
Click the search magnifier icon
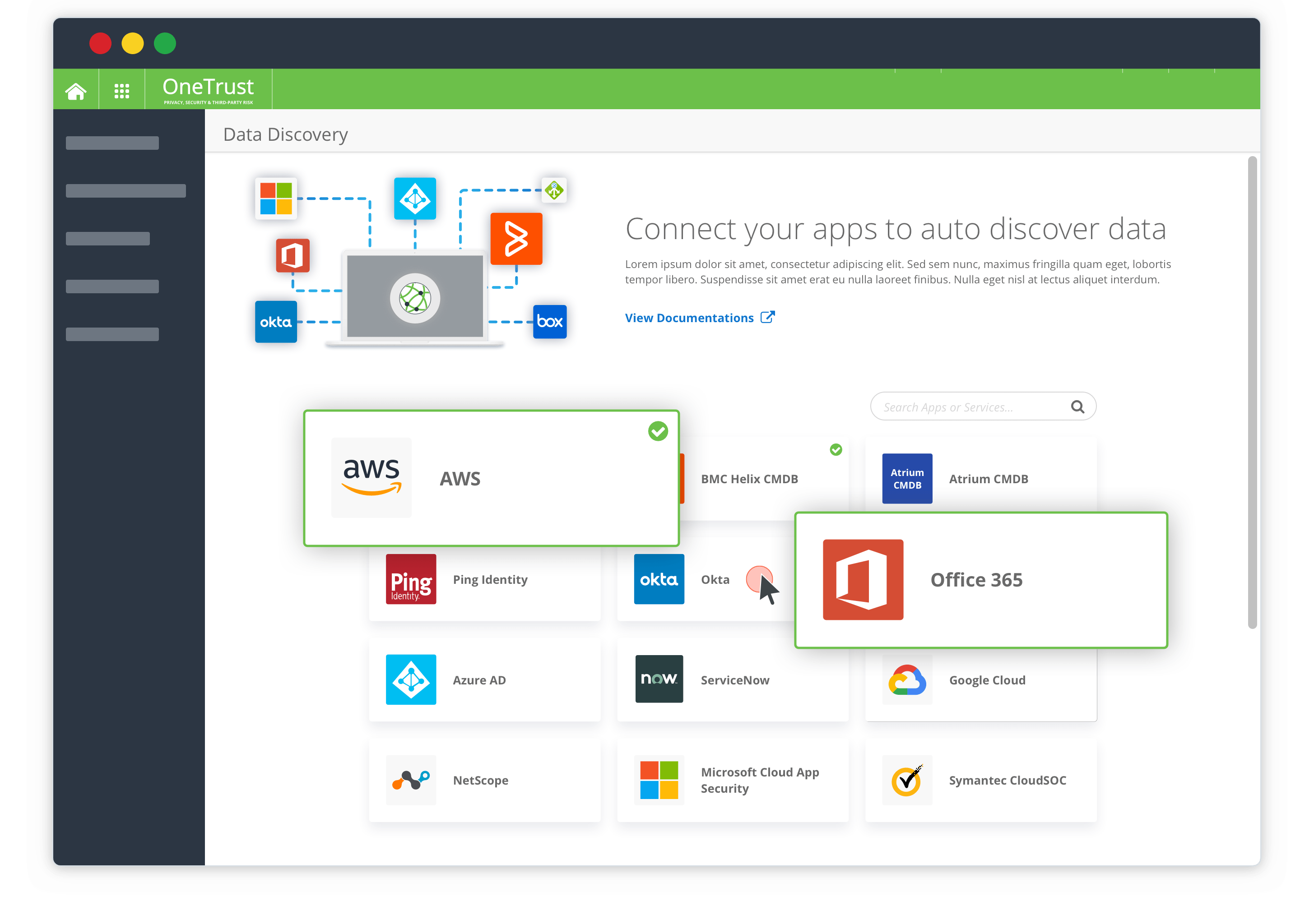[1077, 406]
